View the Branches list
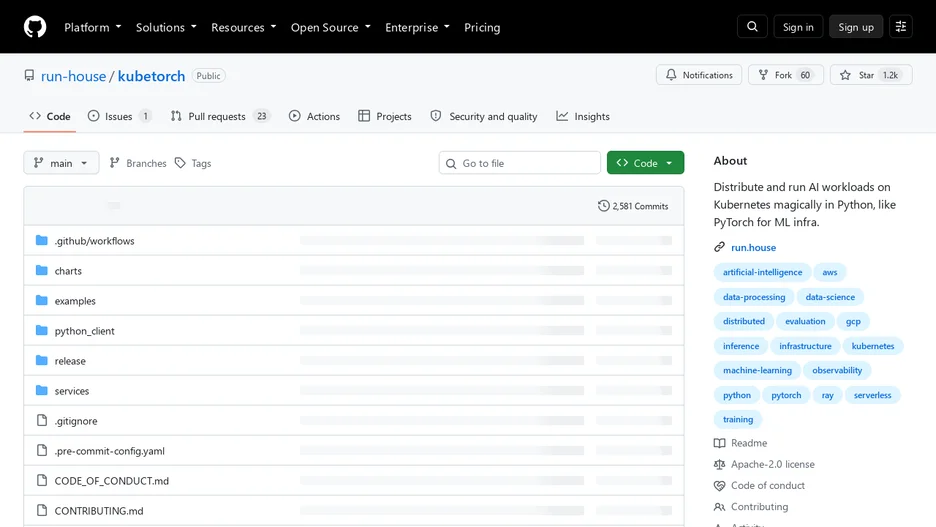Viewport: 936px width, 527px height. pyautogui.click(x=138, y=163)
